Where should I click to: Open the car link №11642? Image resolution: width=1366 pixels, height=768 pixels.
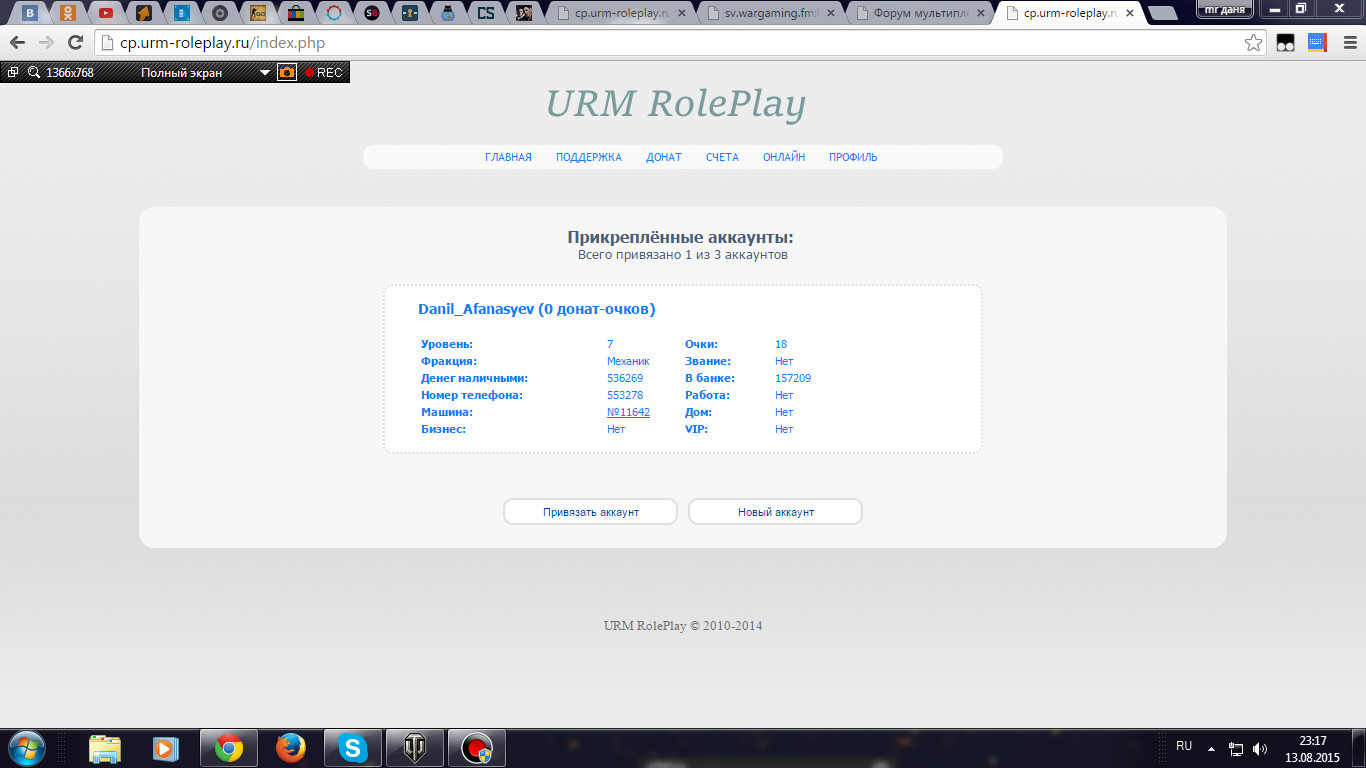(628, 412)
